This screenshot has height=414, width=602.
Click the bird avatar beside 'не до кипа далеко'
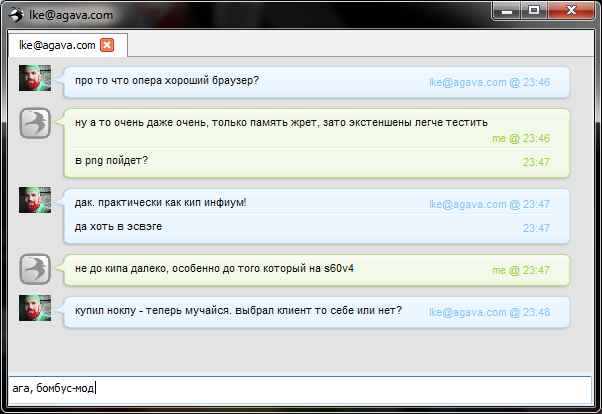point(35,269)
